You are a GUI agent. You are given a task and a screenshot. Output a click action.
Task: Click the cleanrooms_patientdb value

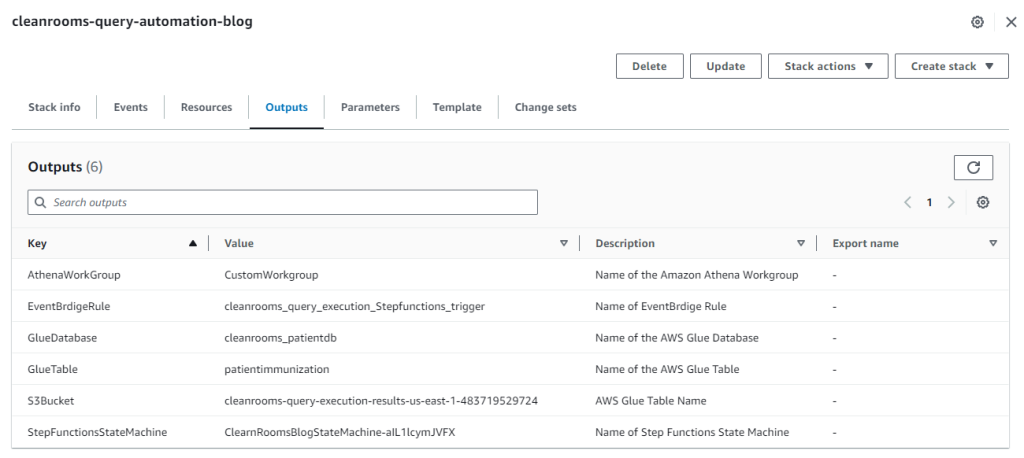(280, 338)
